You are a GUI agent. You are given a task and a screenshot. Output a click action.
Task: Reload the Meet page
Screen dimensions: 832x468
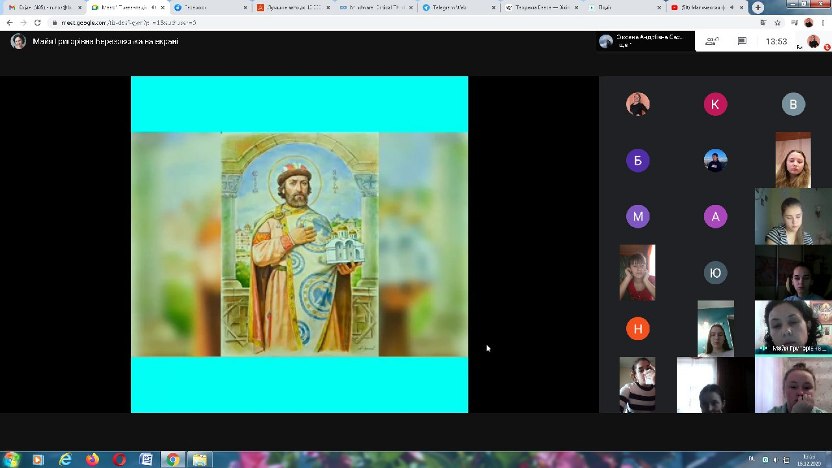38,21
